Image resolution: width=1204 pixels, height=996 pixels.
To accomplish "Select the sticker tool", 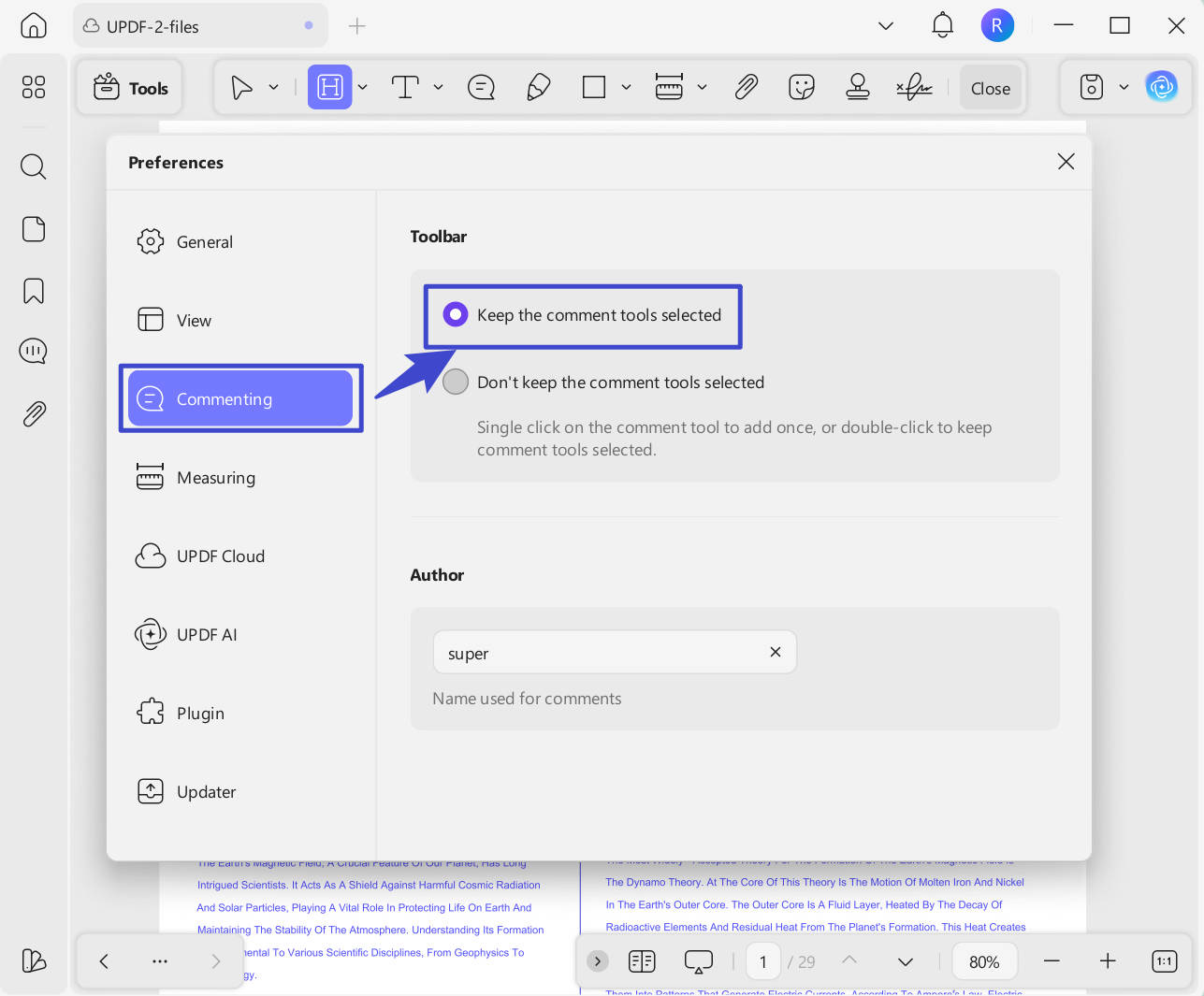I will click(x=802, y=87).
